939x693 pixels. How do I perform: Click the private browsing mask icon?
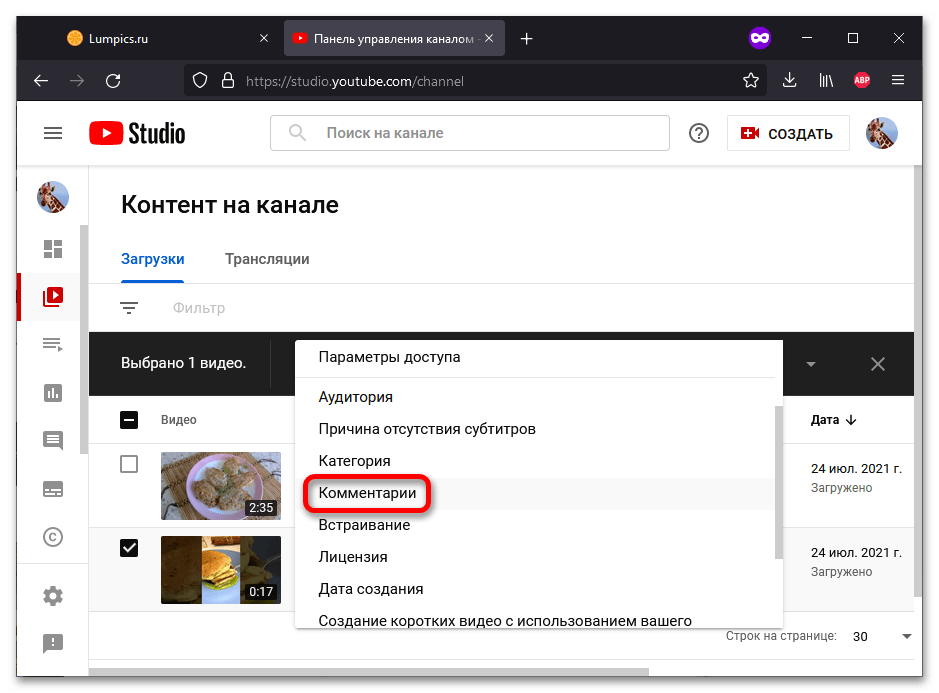(759, 38)
